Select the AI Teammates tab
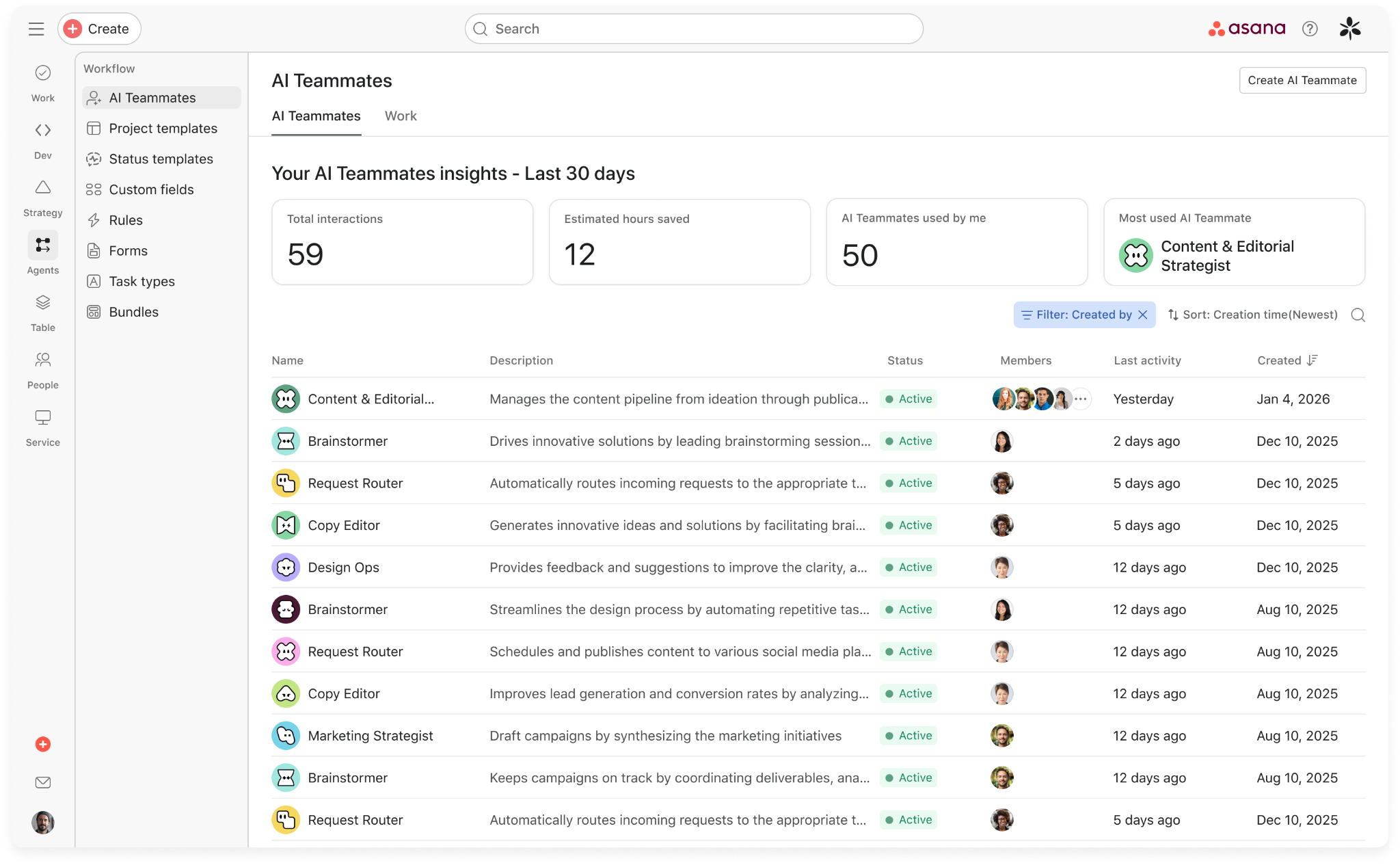 tap(316, 116)
